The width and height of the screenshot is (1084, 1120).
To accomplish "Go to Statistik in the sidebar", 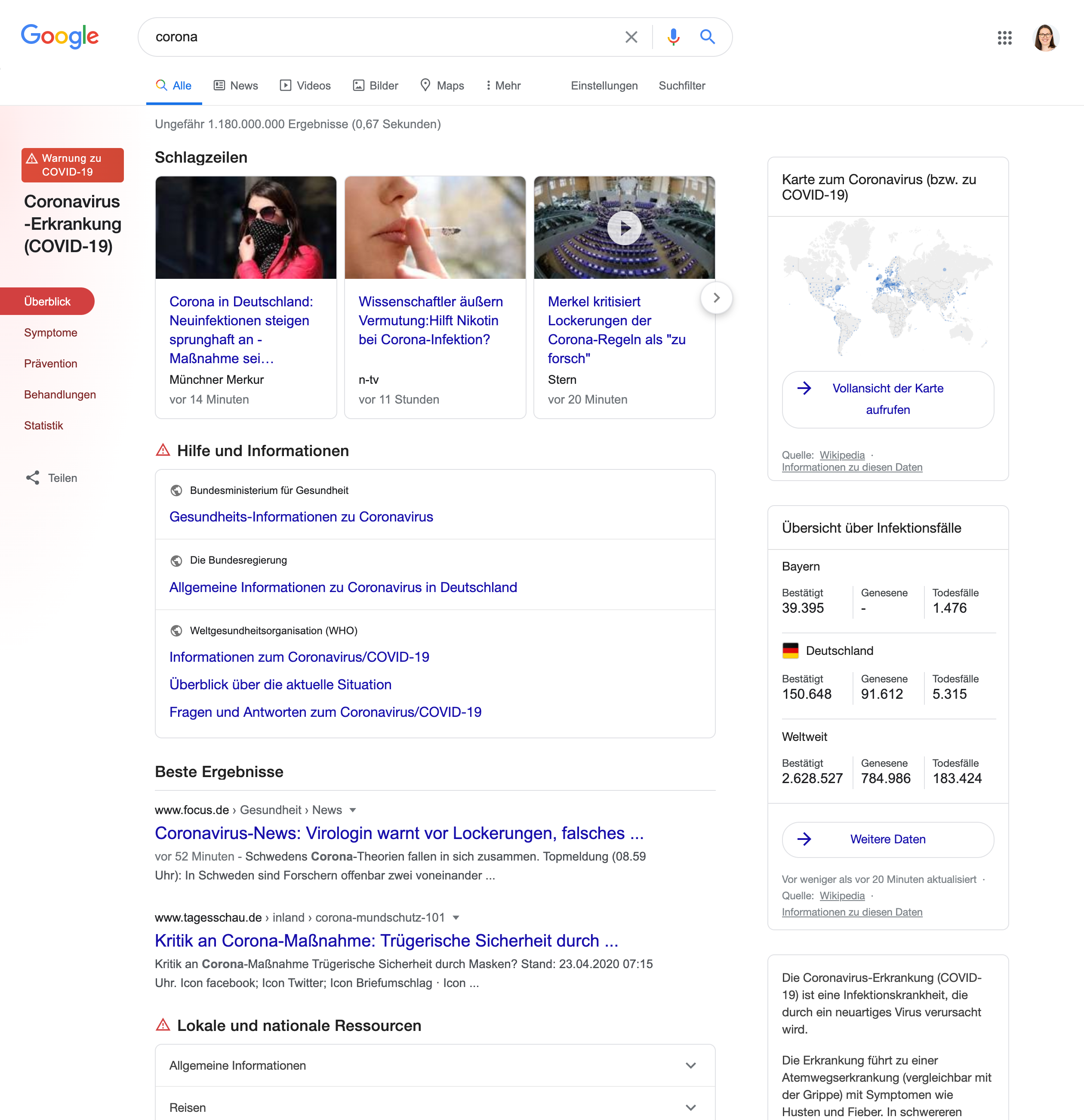I will click(43, 425).
